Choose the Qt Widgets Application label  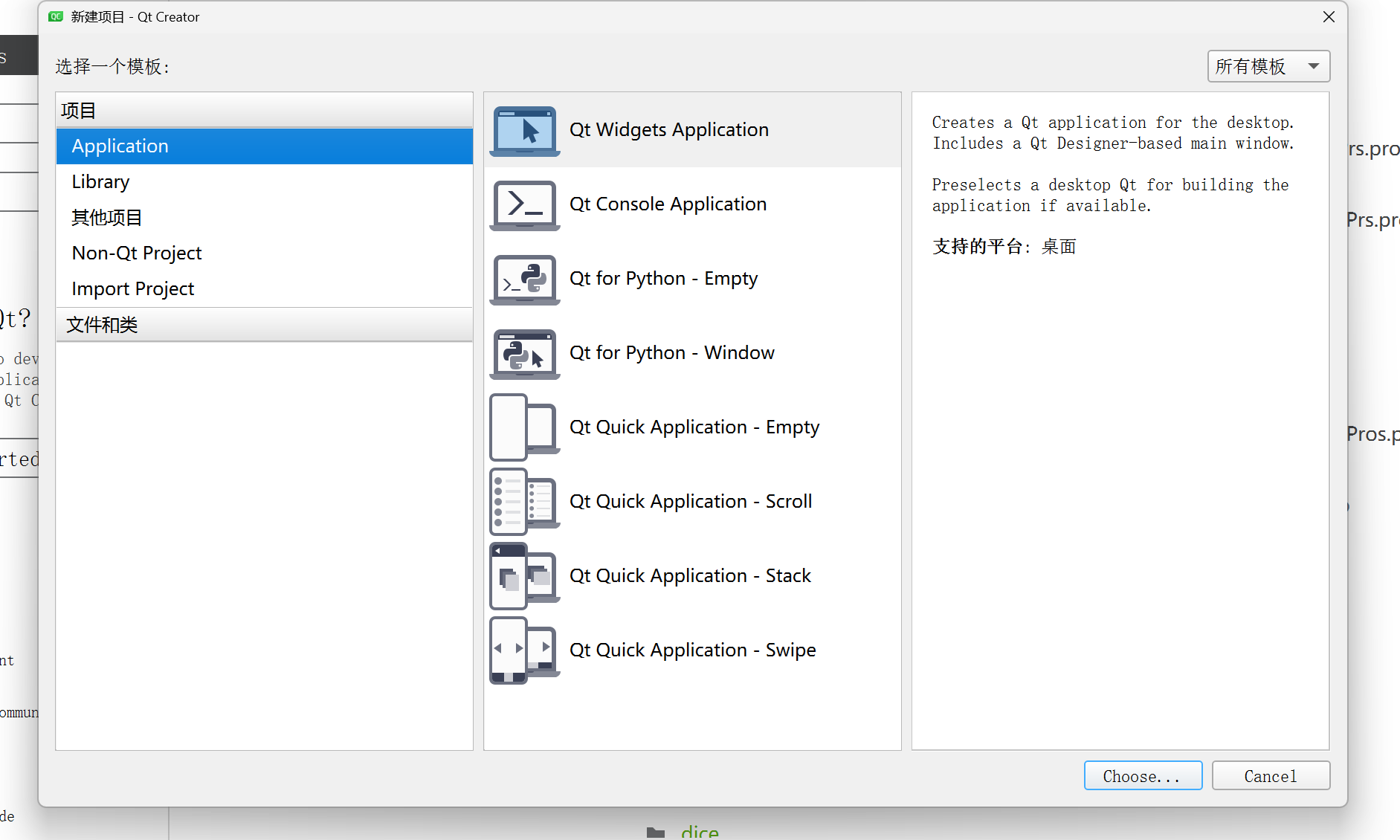coord(669,129)
